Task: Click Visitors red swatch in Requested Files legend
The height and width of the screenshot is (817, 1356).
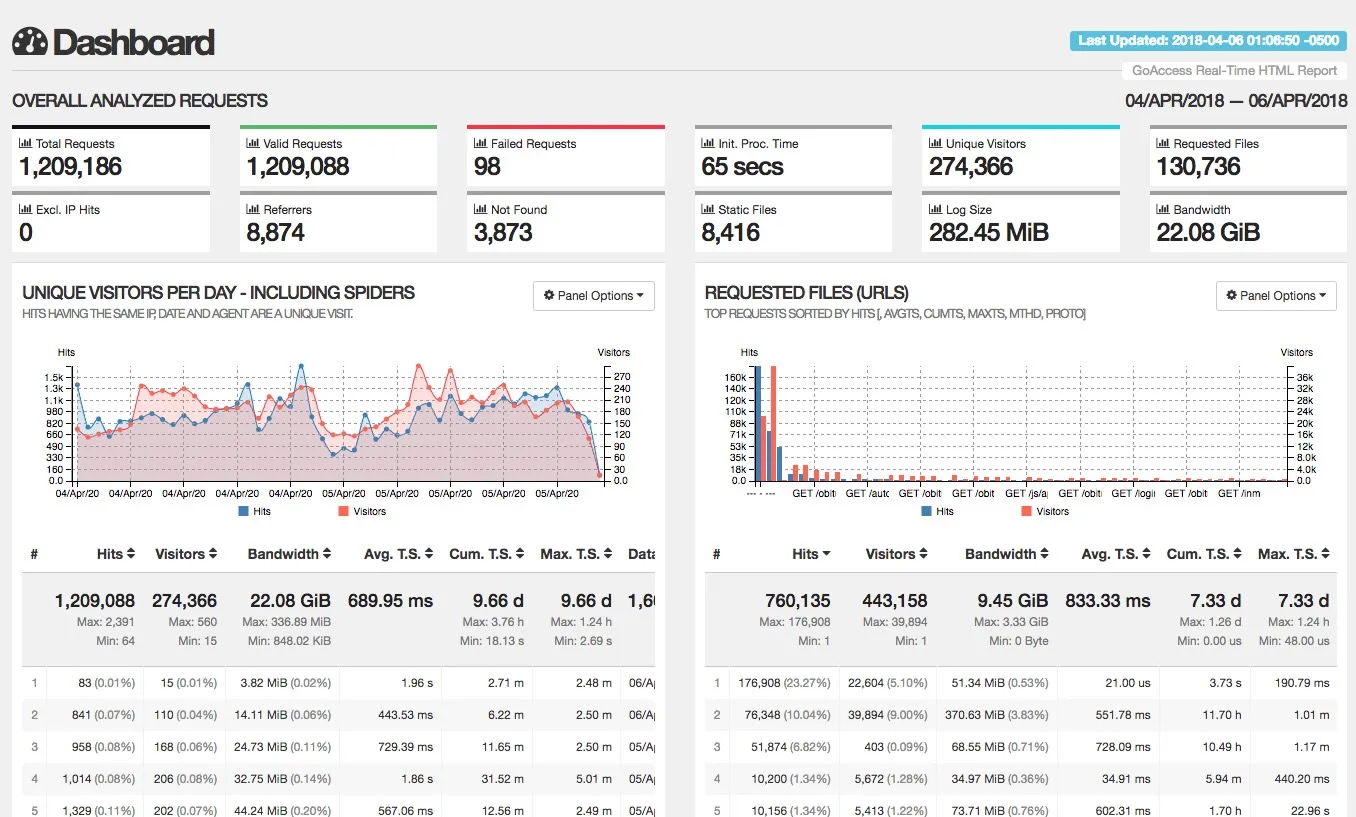Action: pyautogui.click(x=1026, y=511)
